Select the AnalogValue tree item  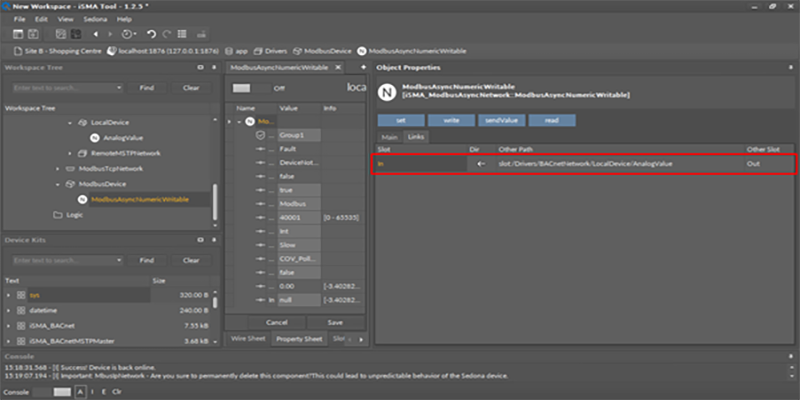tap(123, 138)
